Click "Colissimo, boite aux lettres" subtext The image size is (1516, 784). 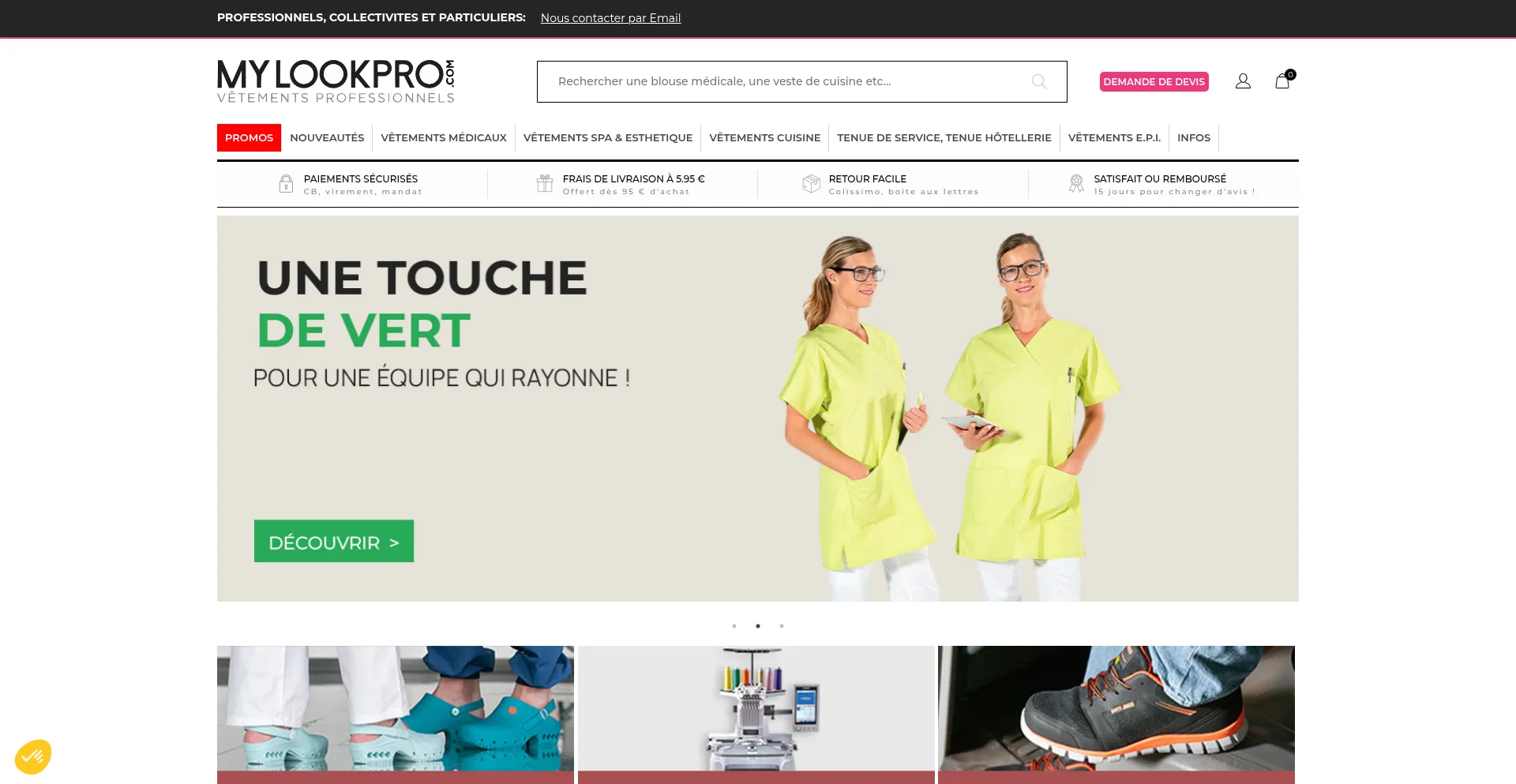click(904, 192)
